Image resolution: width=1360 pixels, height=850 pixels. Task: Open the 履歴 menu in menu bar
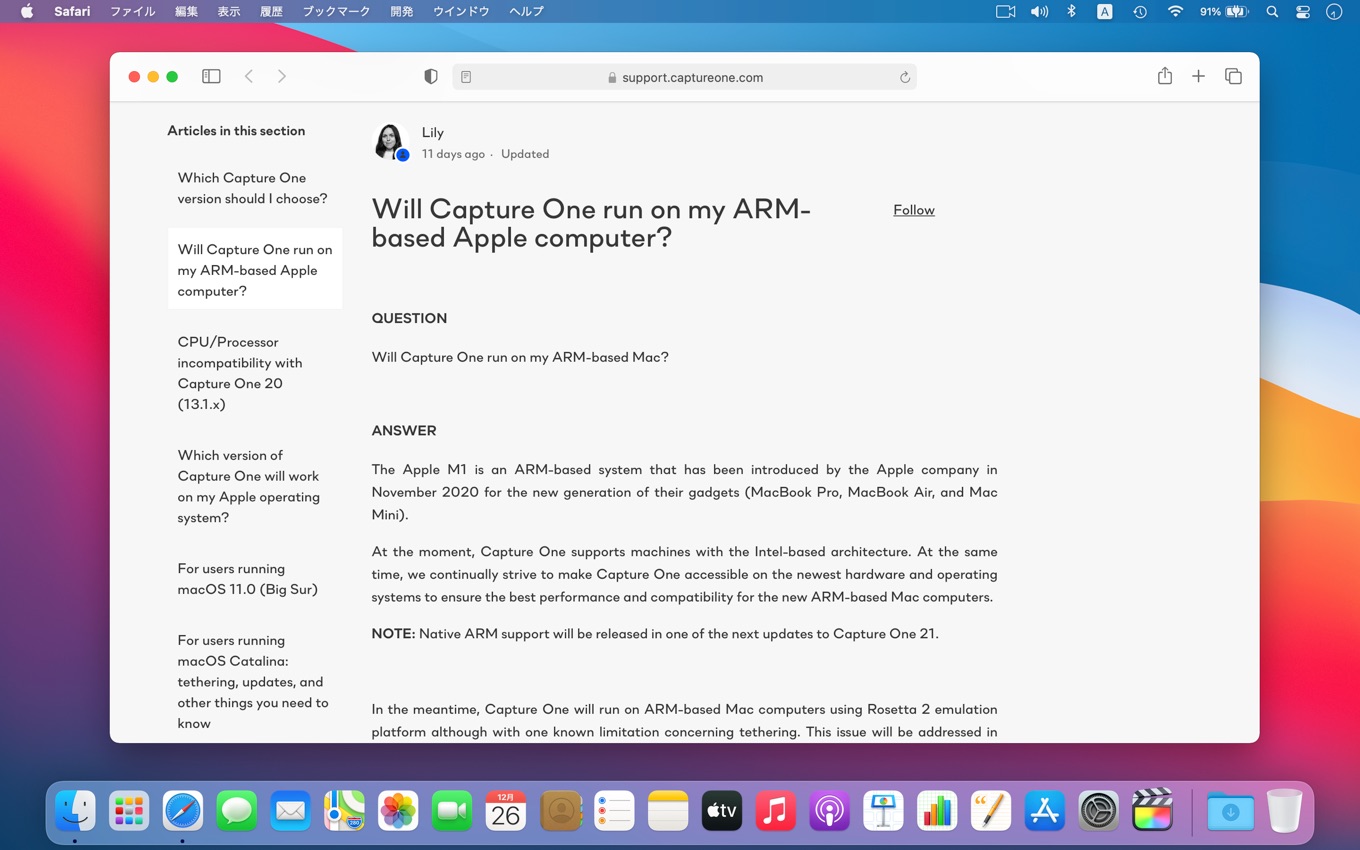tap(271, 11)
